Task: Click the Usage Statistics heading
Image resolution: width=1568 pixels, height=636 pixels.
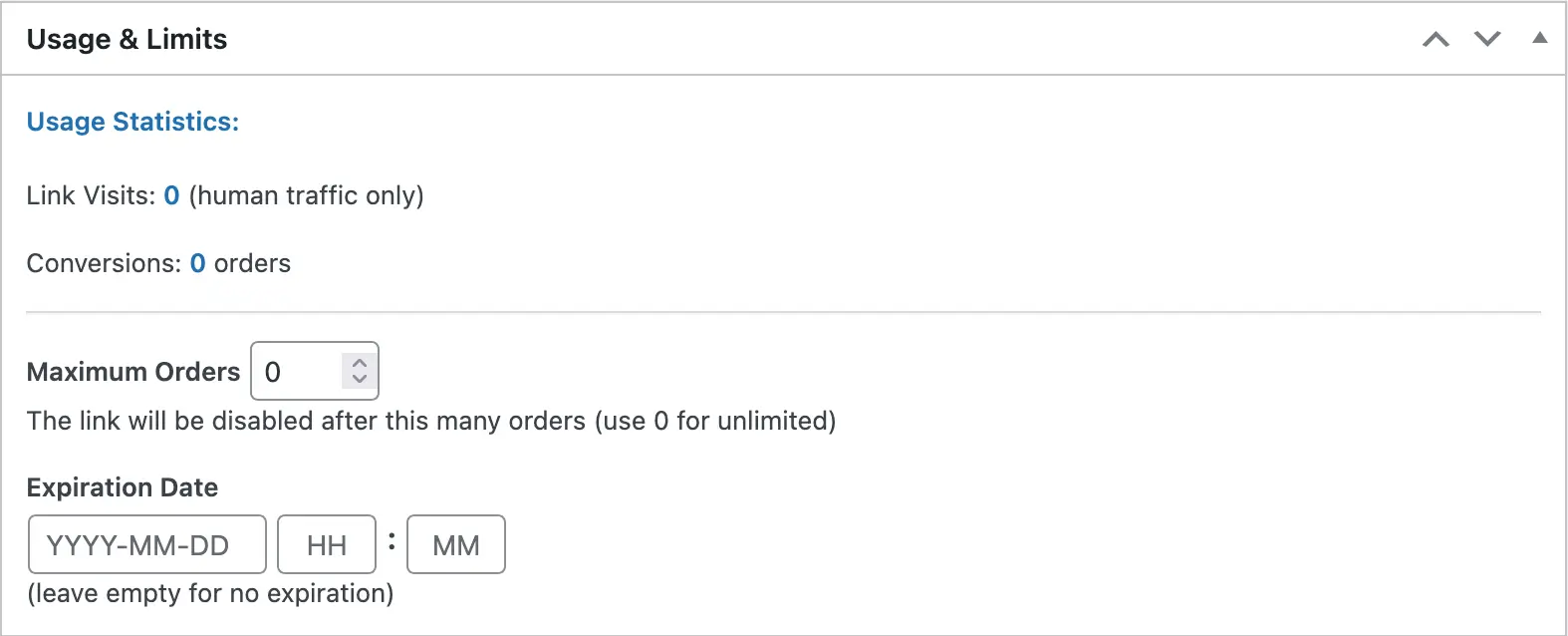Action: point(132,122)
